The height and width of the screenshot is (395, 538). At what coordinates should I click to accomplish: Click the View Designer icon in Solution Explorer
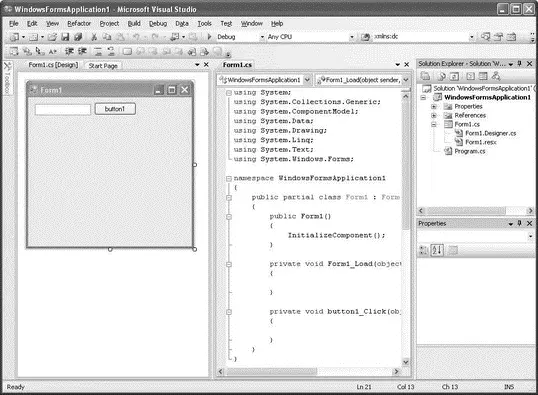pos(483,76)
